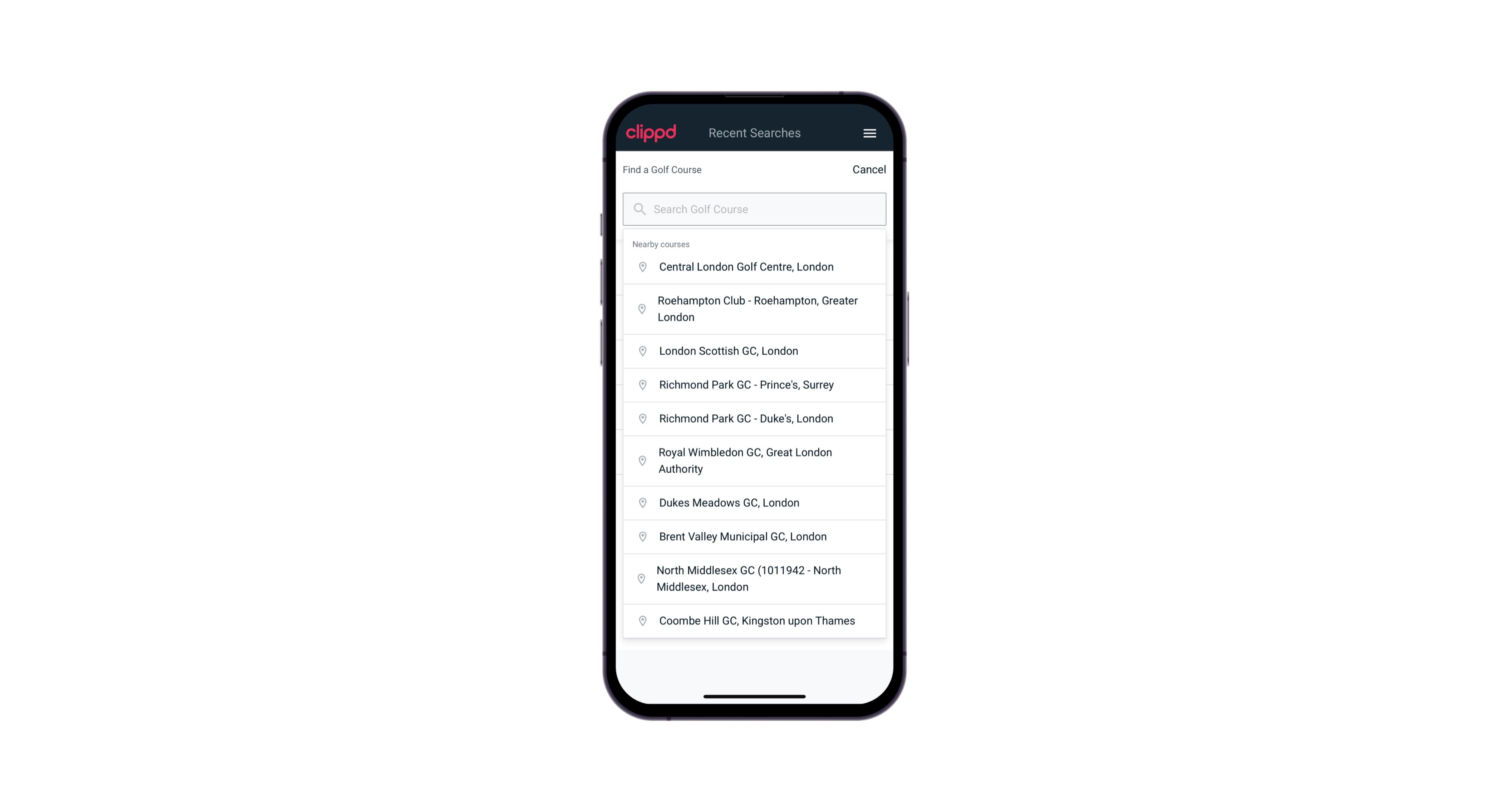Tap the search magnifier icon
Screen dimensions: 1510x812
639,208
